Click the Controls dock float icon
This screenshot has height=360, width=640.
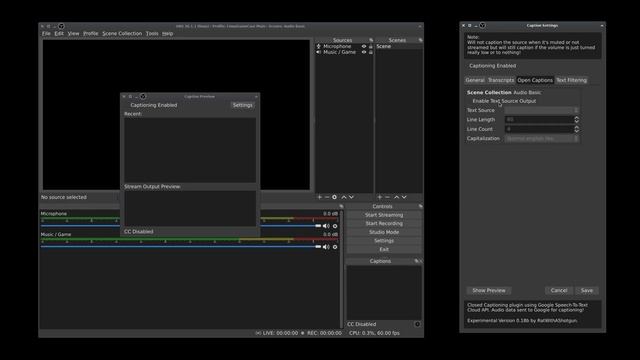point(420,207)
